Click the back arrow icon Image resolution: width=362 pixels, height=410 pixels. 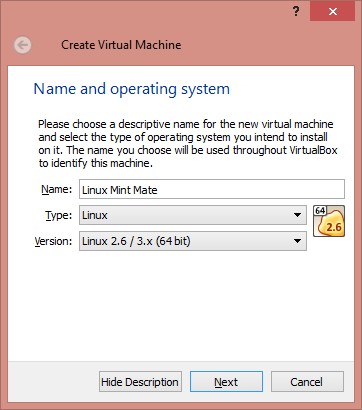coord(23,45)
